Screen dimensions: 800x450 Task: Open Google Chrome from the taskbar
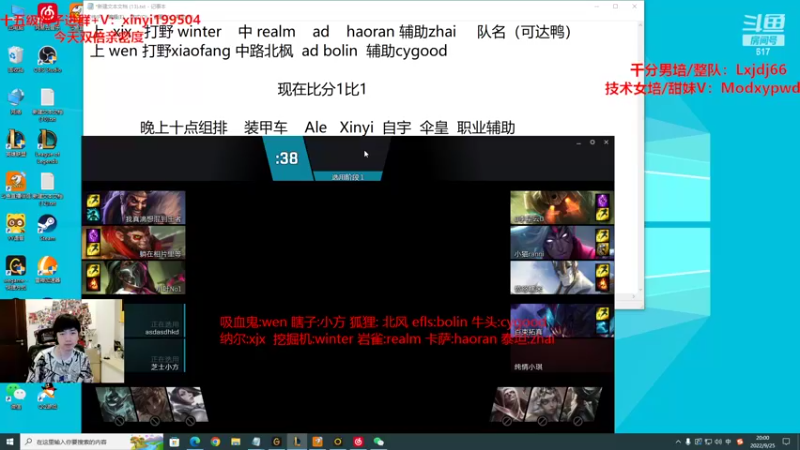pyautogui.click(x=215, y=441)
